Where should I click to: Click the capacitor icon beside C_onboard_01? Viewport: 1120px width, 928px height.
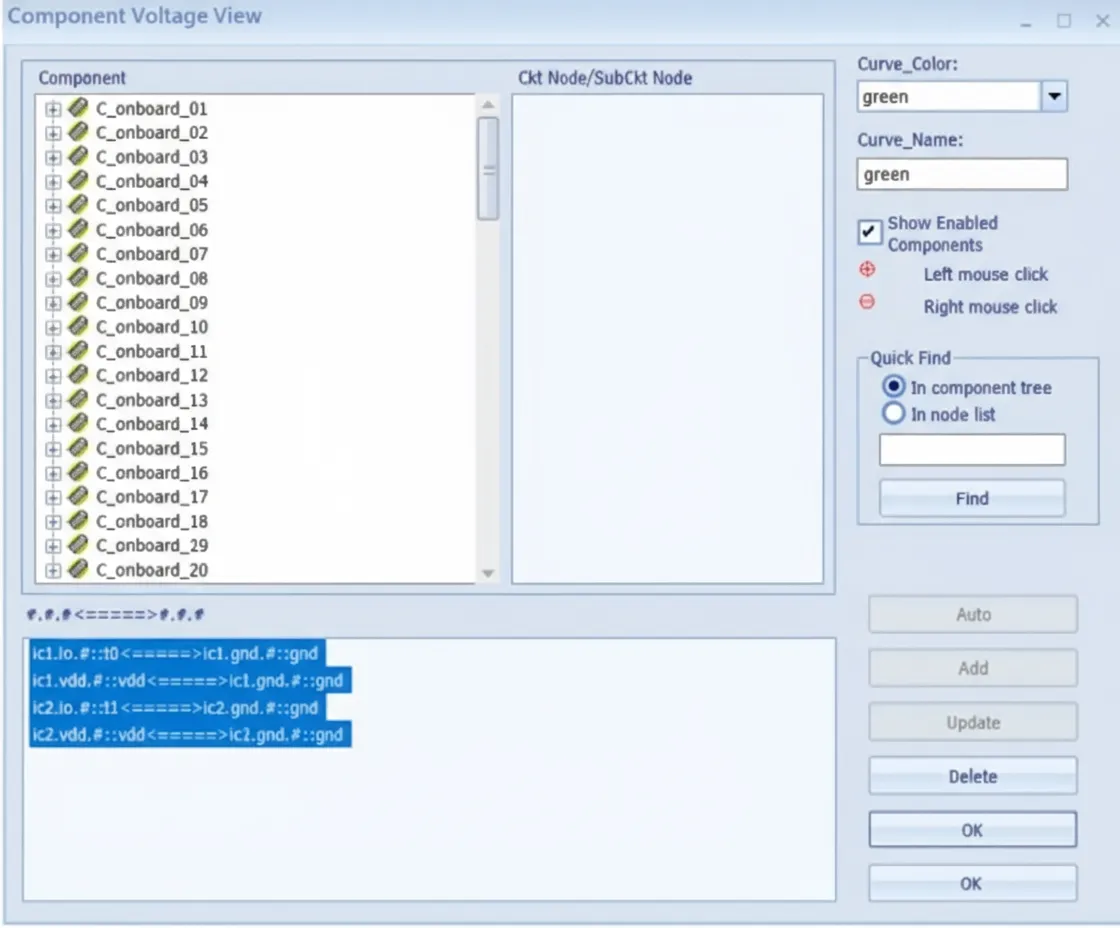[79, 108]
